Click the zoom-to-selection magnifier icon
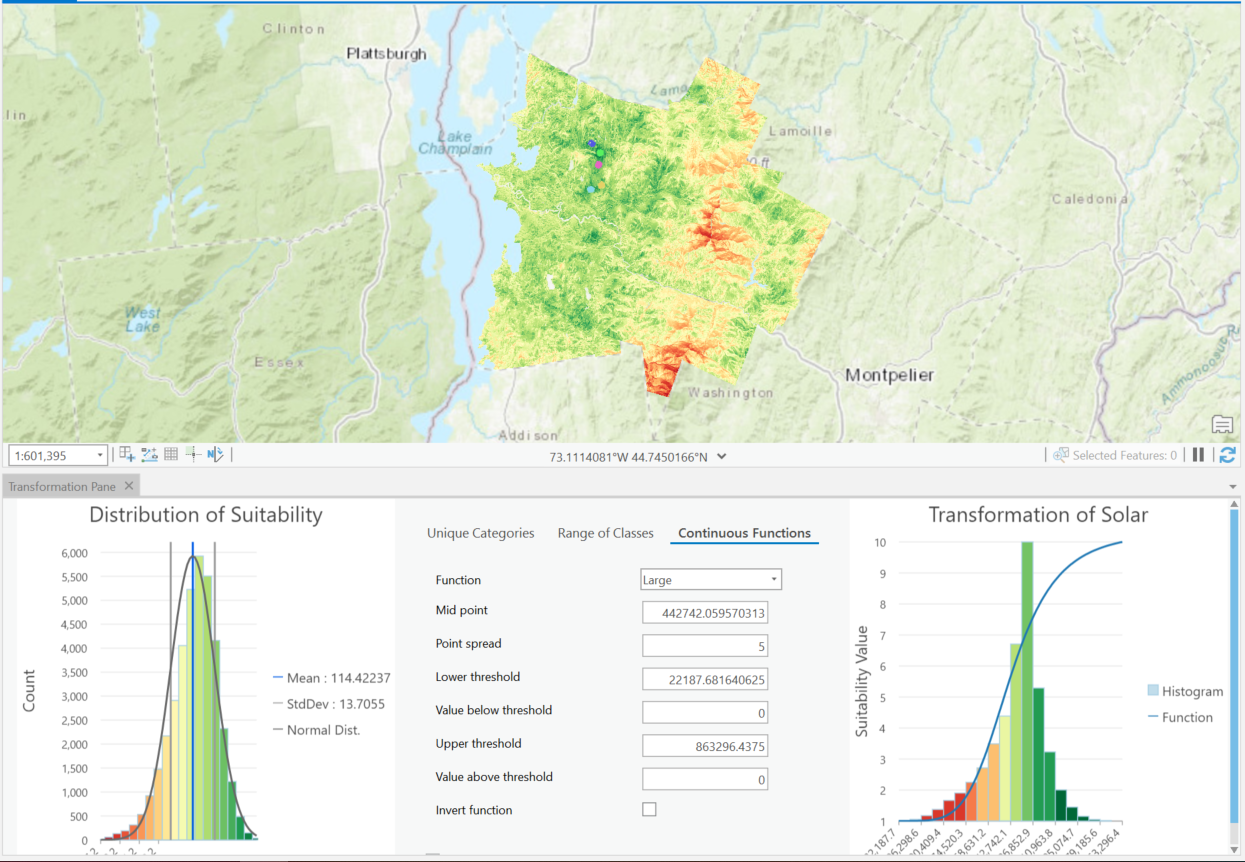 point(1058,455)
